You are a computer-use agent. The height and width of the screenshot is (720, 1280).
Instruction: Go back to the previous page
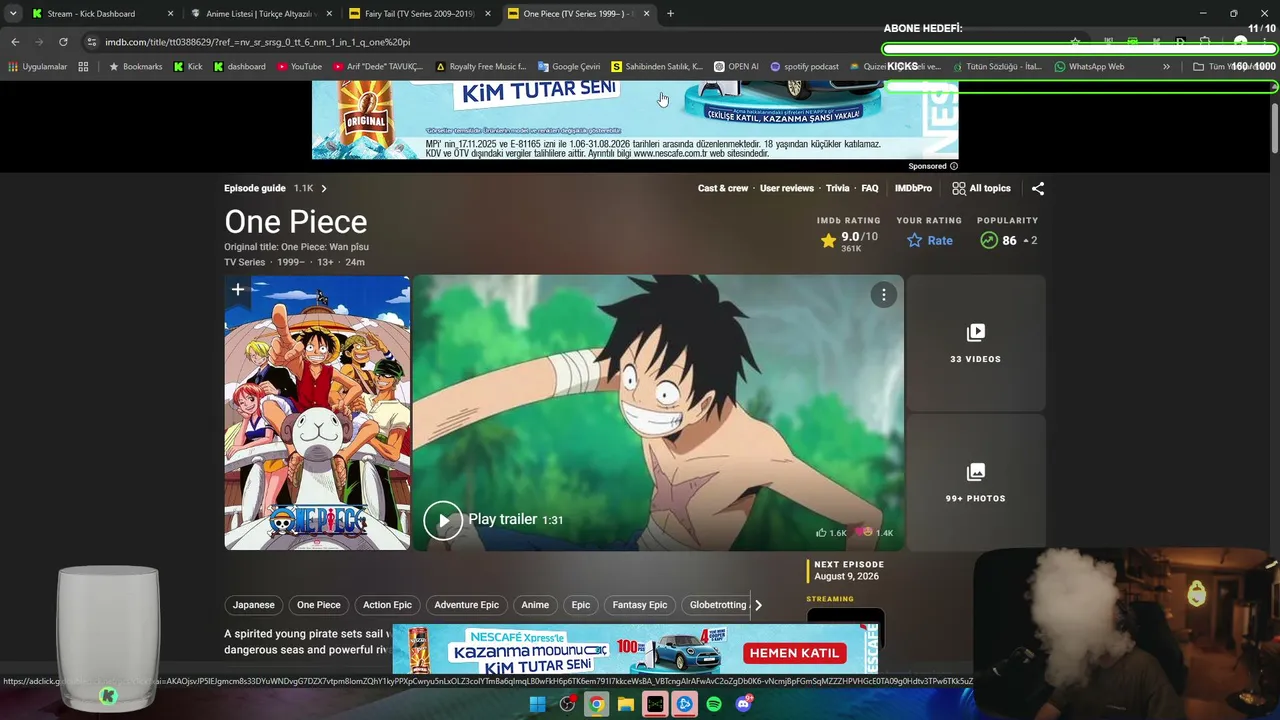pos(15,42)
